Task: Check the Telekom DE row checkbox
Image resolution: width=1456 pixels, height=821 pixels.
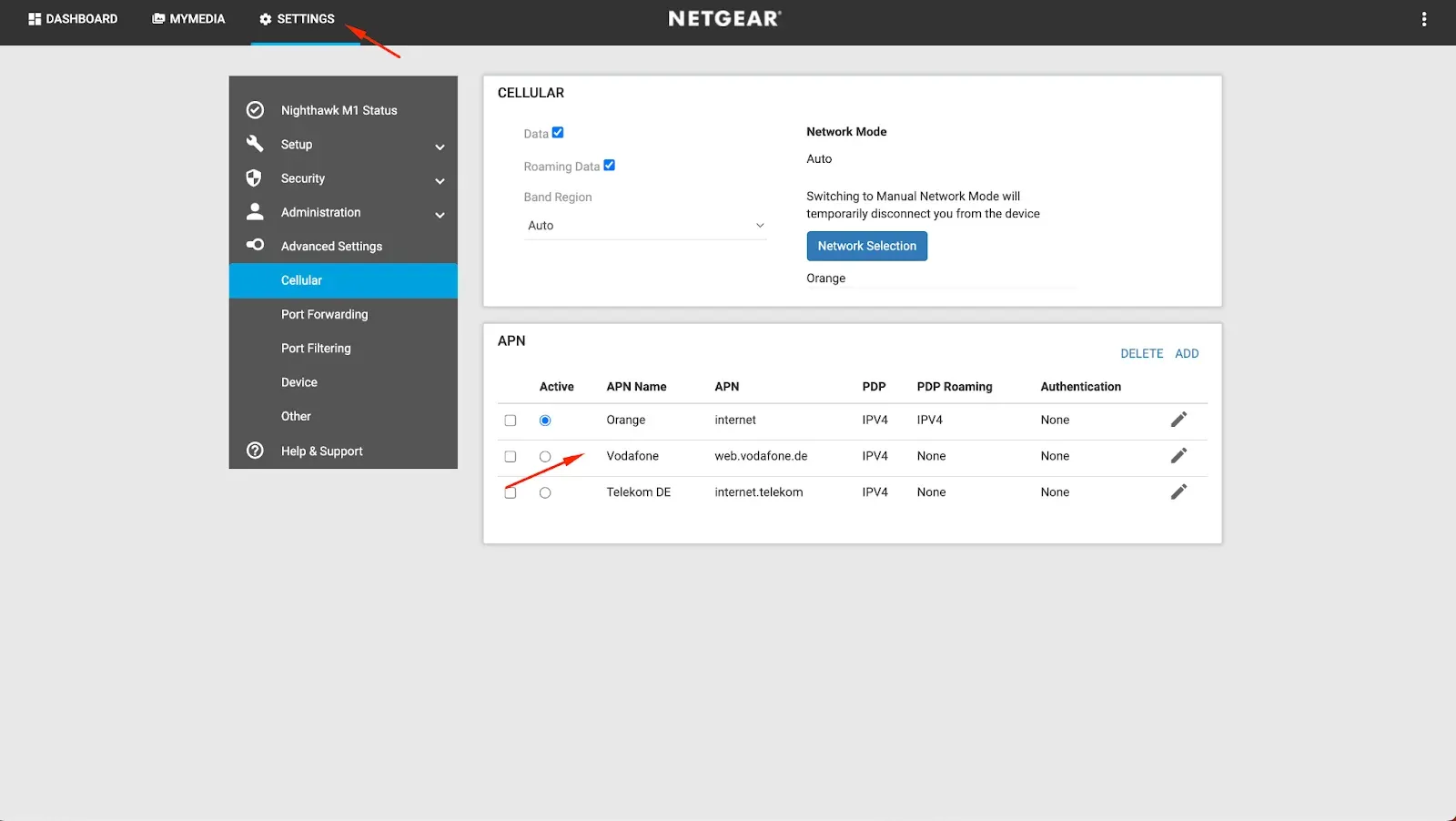Action: tap(511, 492)
